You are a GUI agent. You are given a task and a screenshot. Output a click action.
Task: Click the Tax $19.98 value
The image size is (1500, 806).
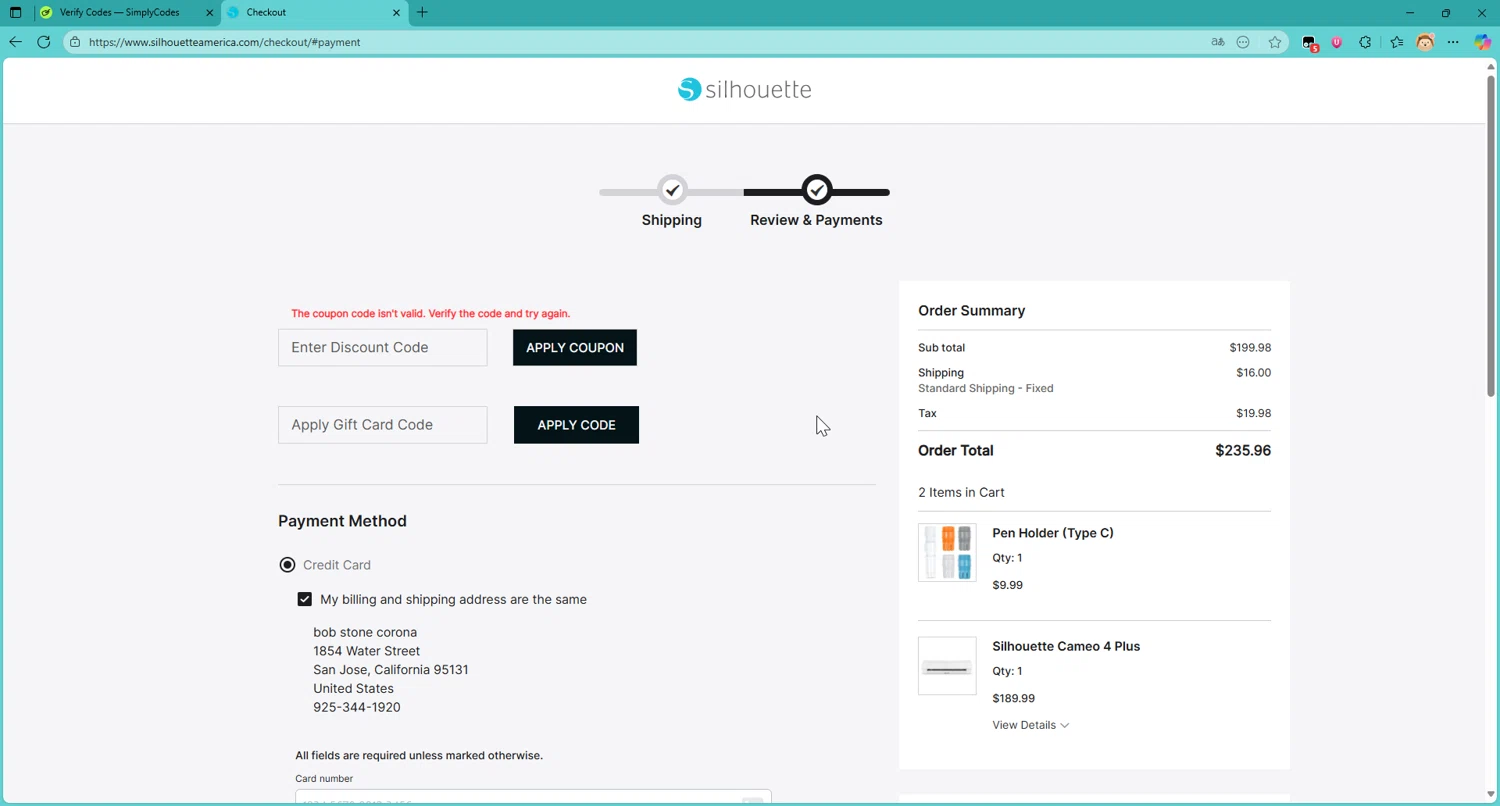click(1253, 413)
